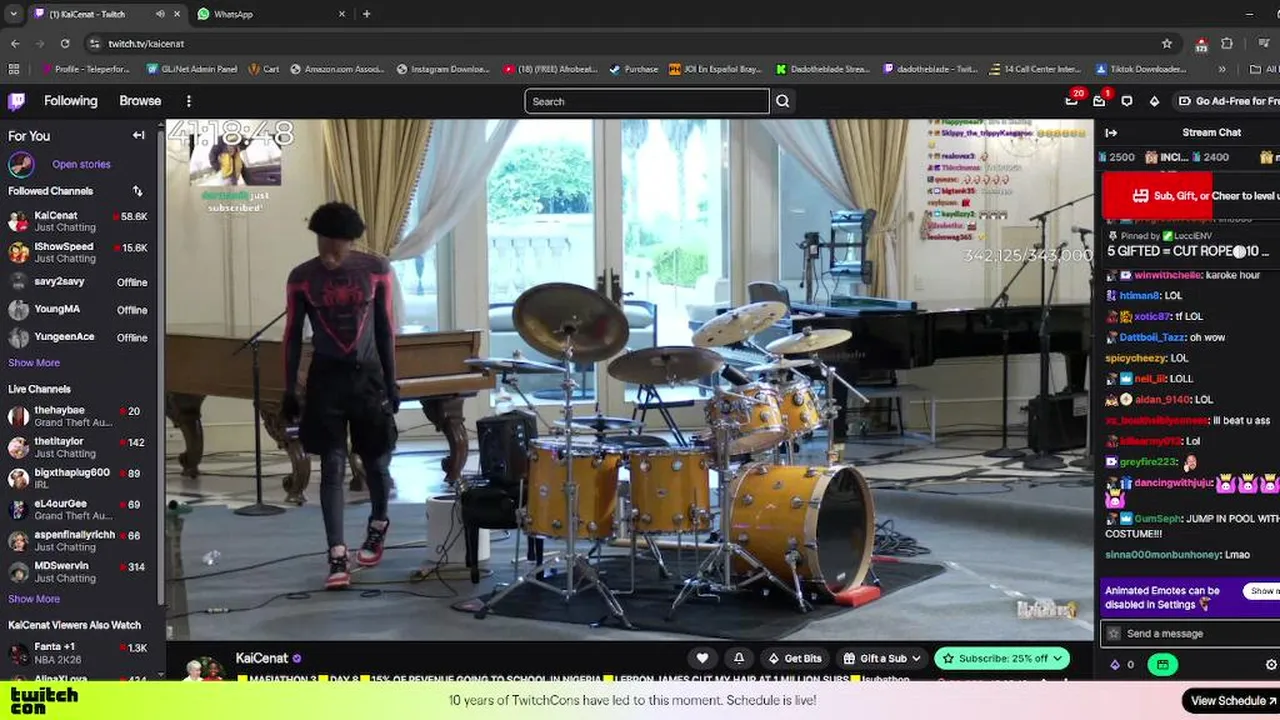Reload the current page

65,44
